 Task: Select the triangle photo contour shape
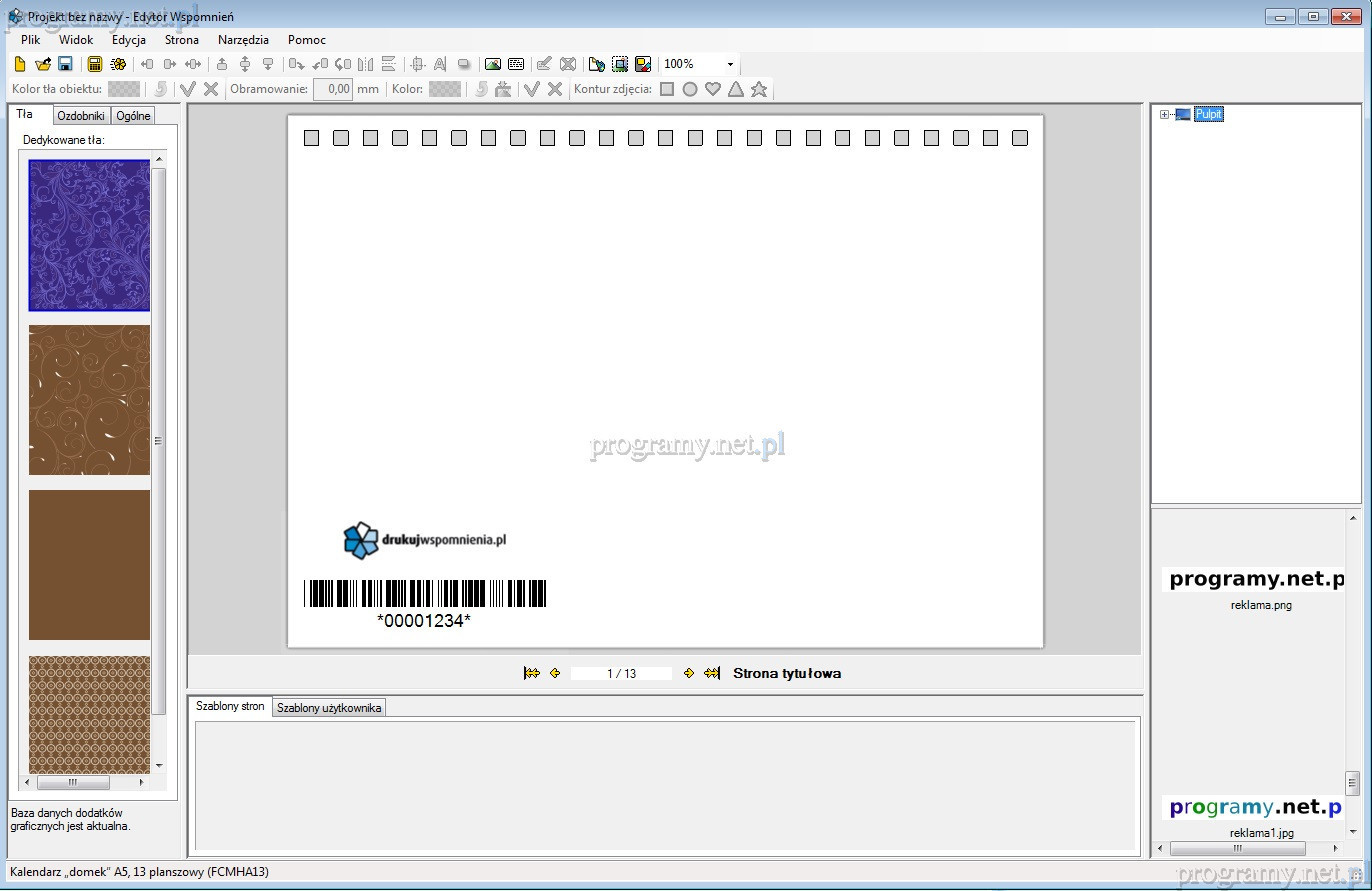coord(736,89)
